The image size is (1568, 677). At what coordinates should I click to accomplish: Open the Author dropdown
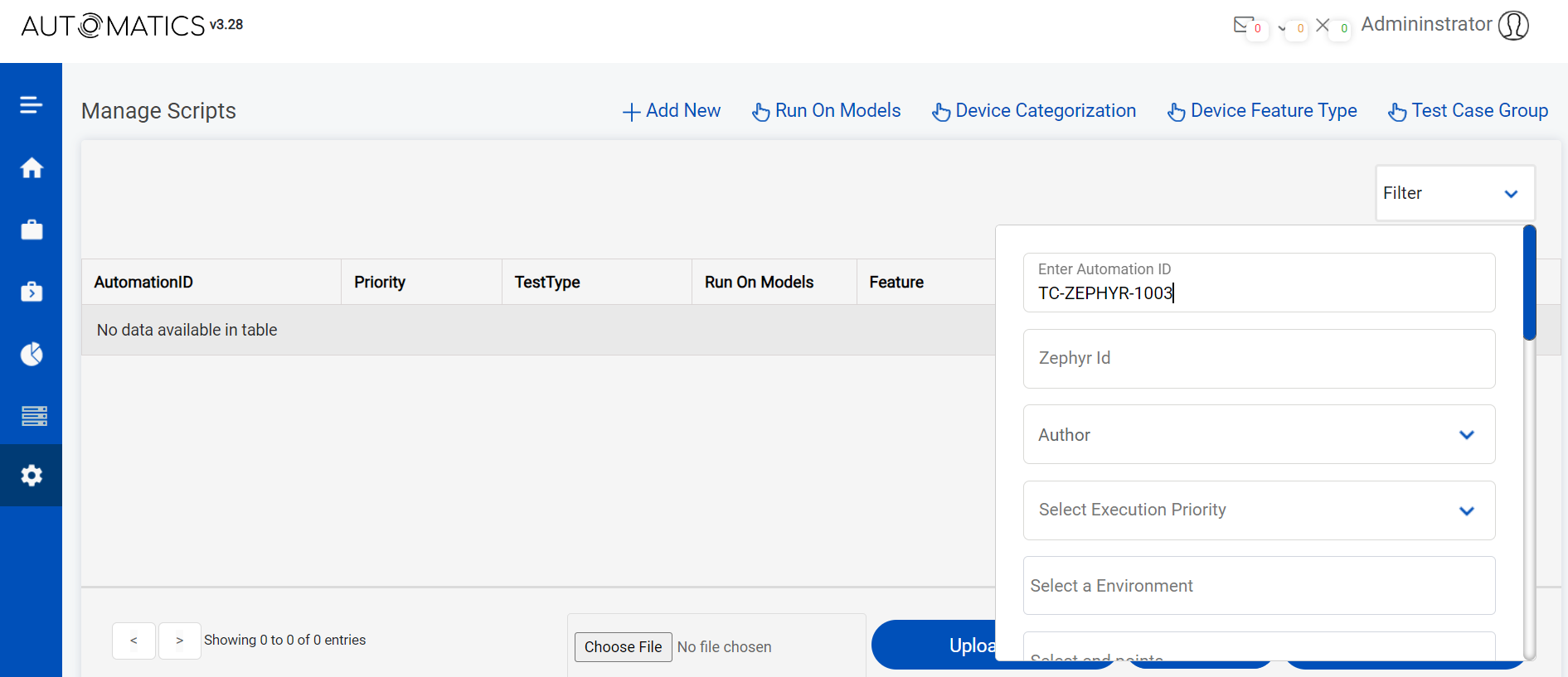[x=1258, y=435]
